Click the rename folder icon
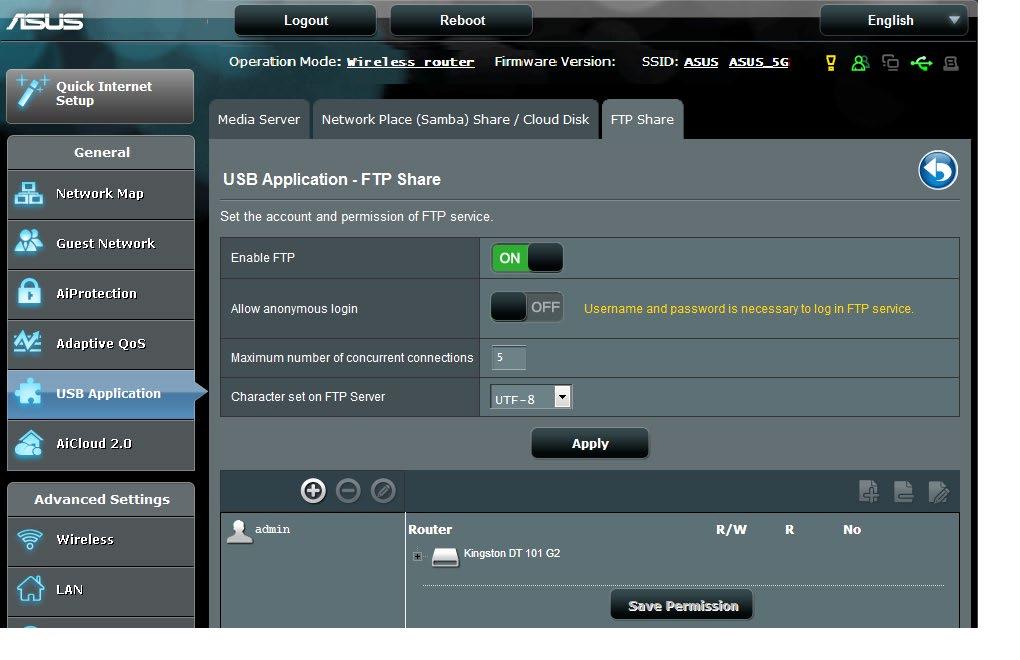Image resolution: width=1020 pixels, height=660 pixels. point(939,492)
